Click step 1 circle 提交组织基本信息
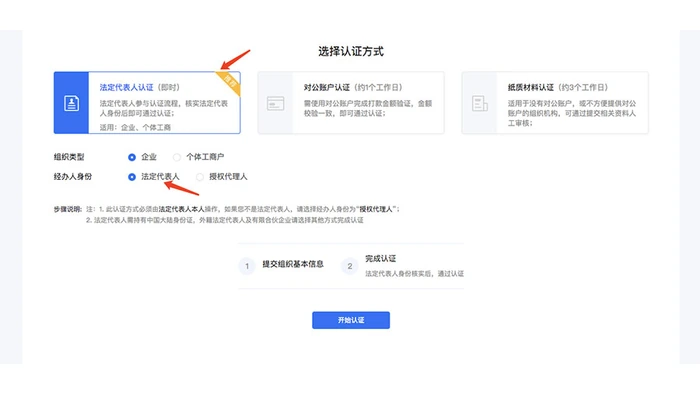 (247, 266)
